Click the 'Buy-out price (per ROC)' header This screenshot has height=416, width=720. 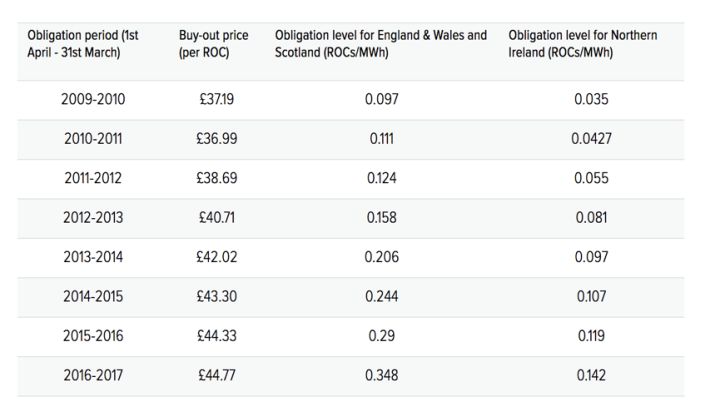pos(213,43)
